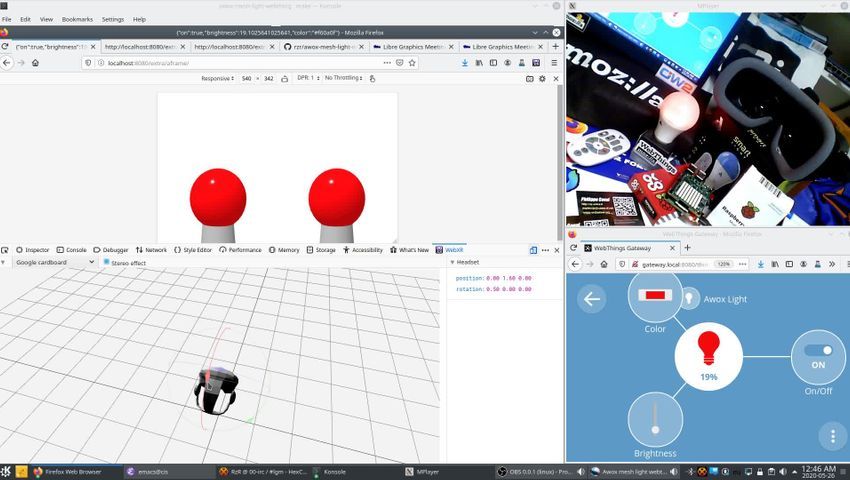Viewport: 850px width, 480px height.
Task: Switch to the Accessibility devtools tab
Action: click(363, 250)
